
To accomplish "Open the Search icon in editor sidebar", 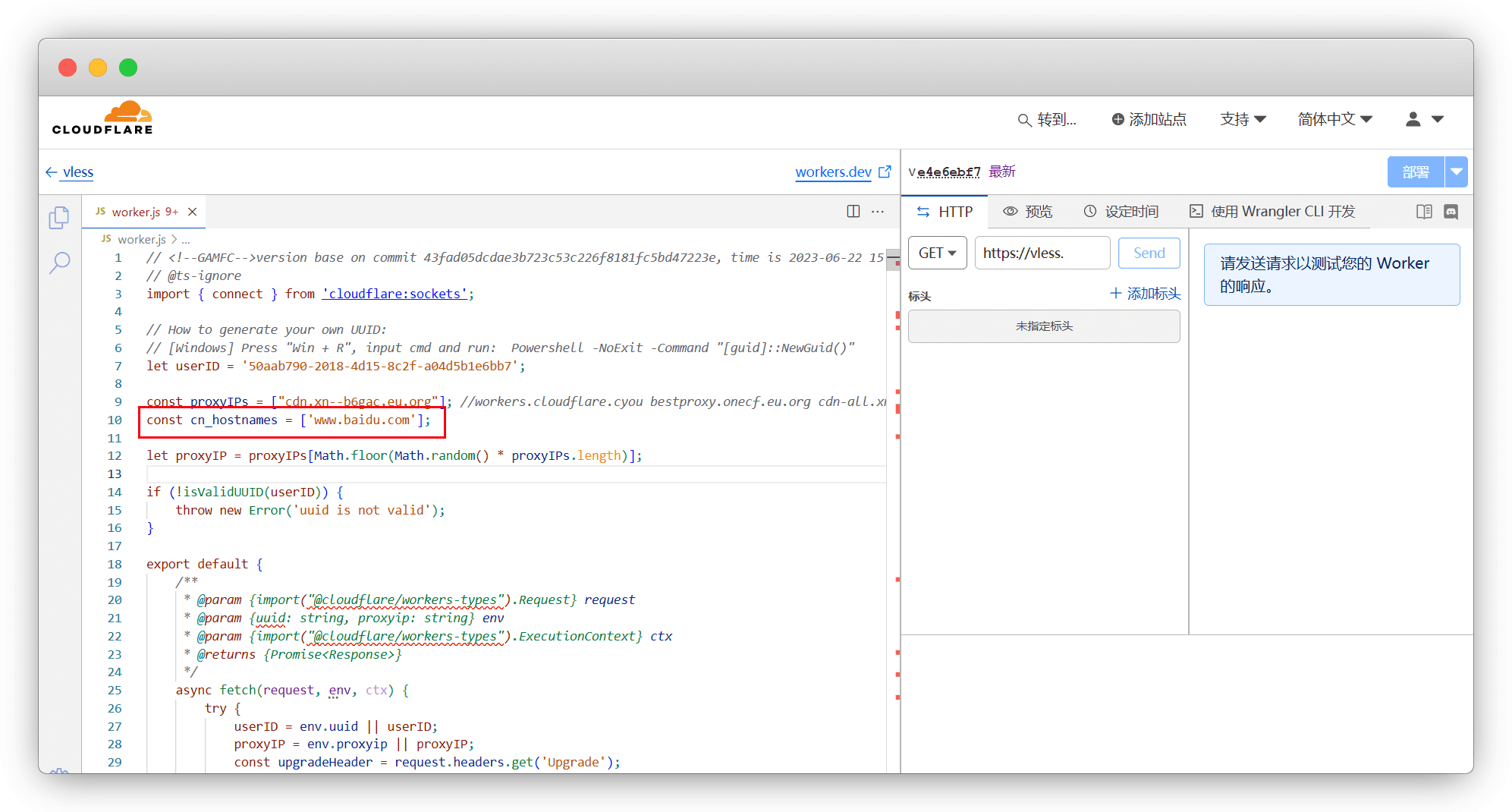I will [x=59, y=263].
